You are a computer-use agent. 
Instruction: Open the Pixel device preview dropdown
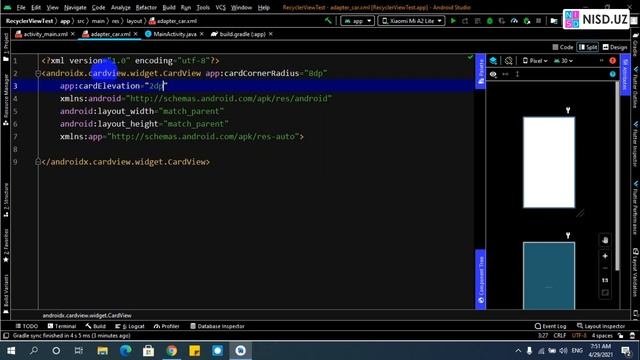535,61
